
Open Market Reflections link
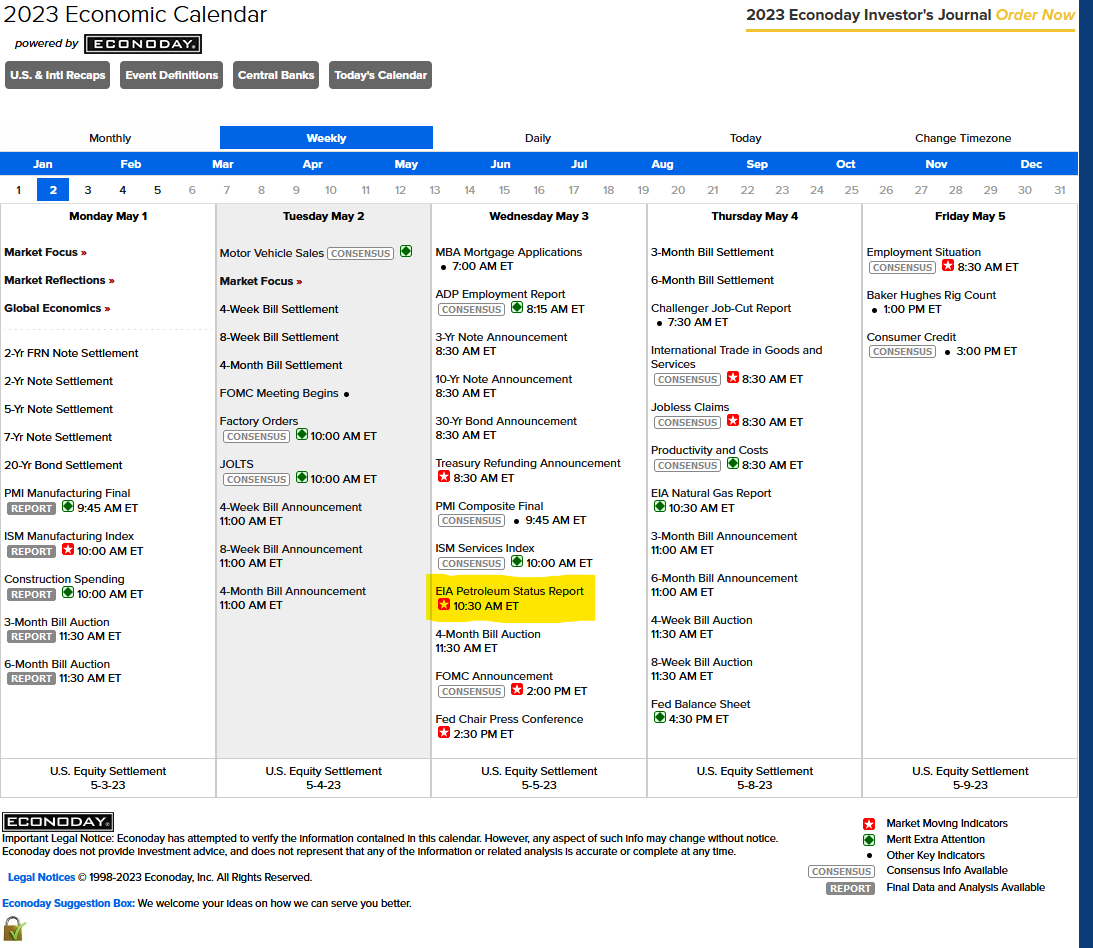tap(59, 280)
